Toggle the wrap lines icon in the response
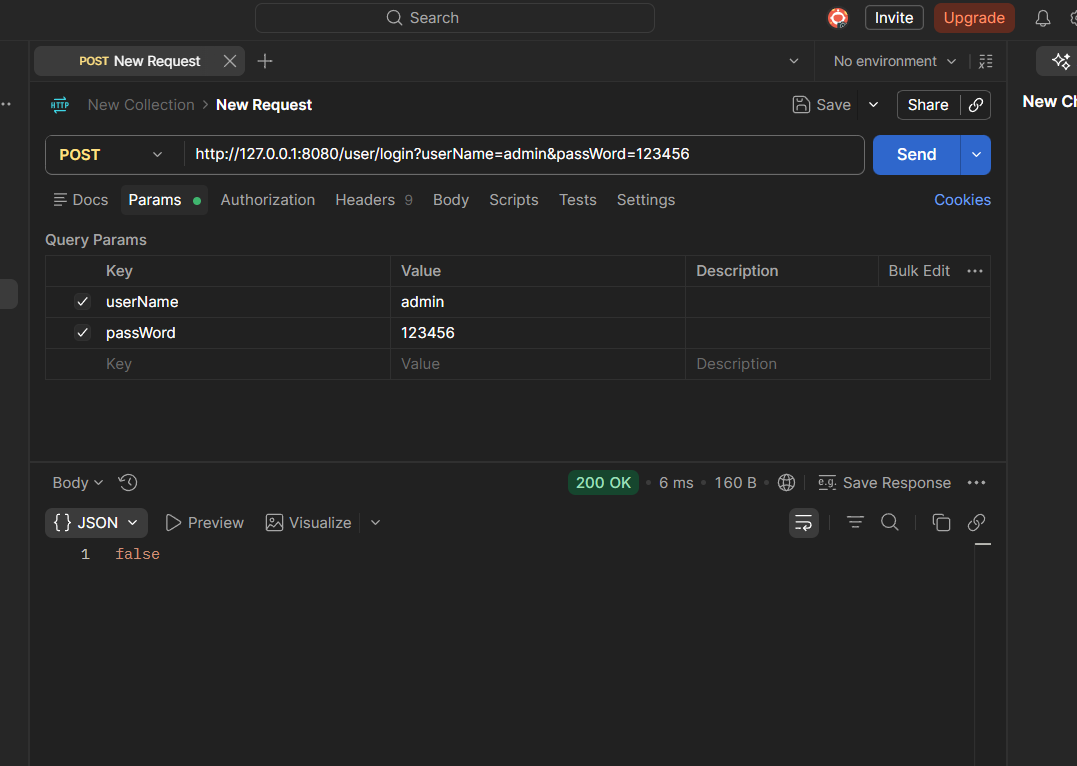 (804, 523)
